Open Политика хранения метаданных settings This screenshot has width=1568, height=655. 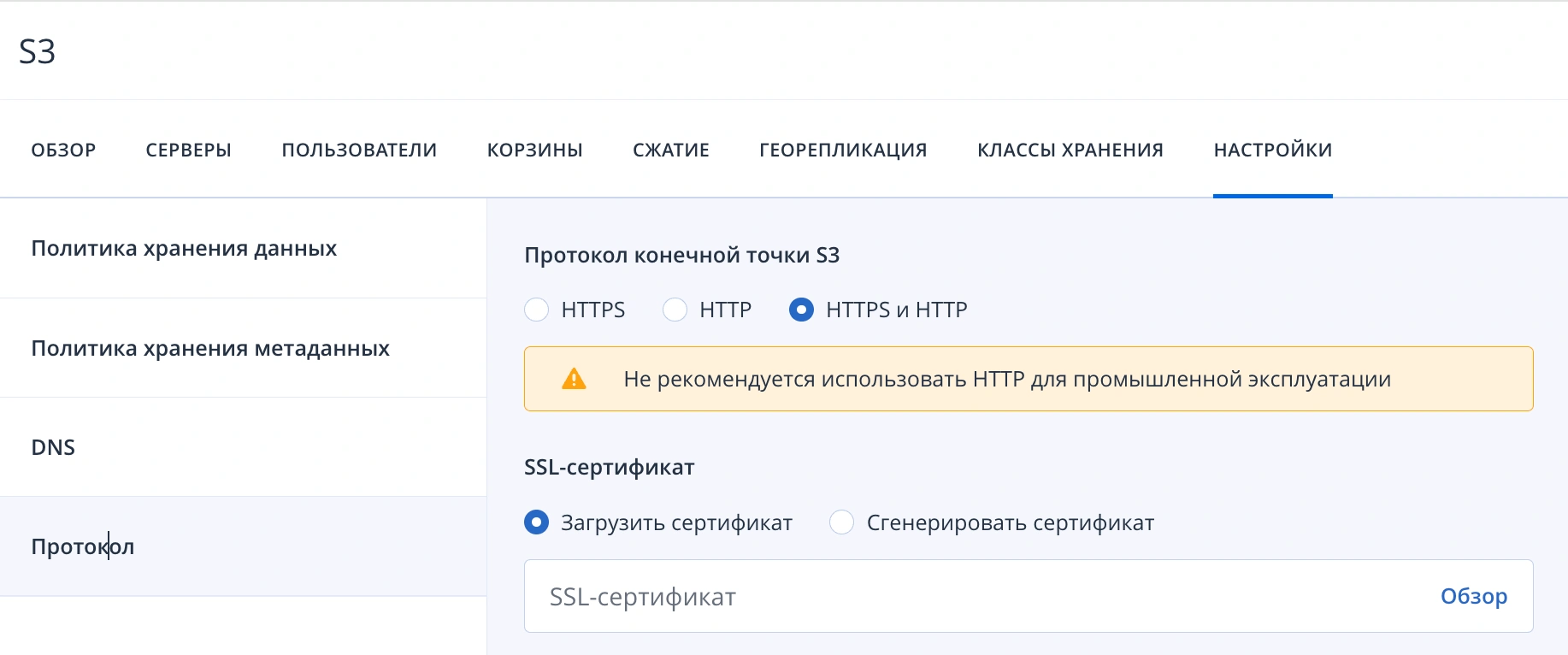[209, 348]
